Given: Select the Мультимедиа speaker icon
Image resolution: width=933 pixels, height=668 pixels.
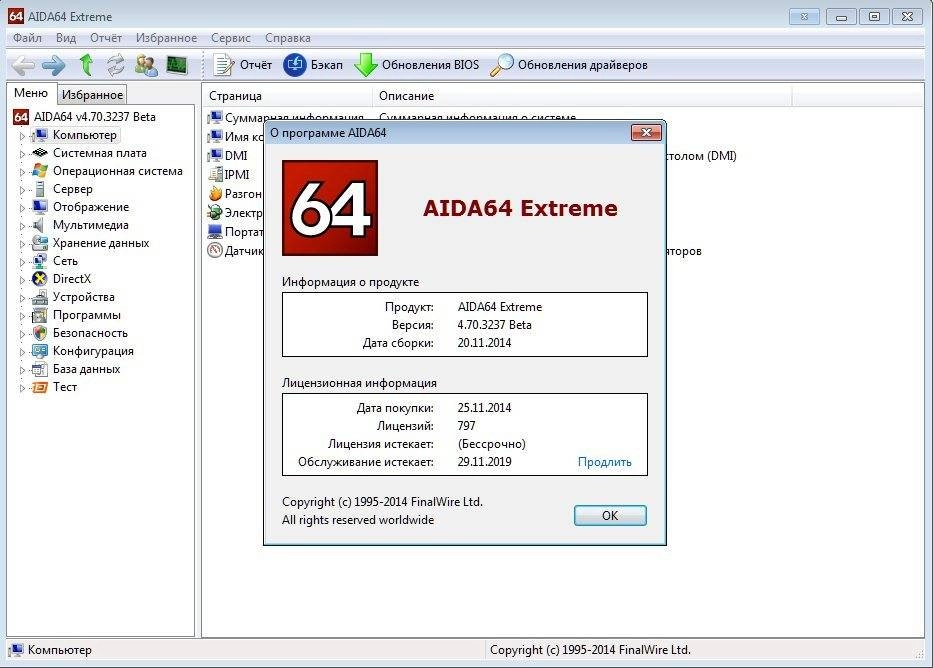Looking at the screenshot, I should coord(40,225).
